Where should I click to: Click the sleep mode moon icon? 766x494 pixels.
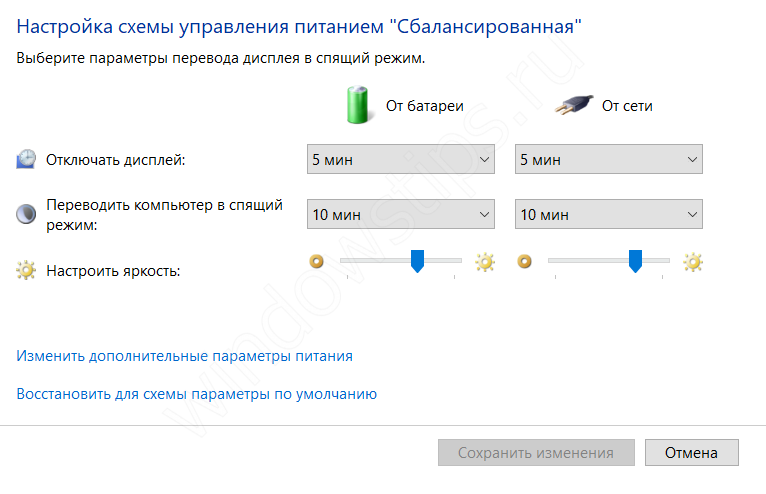pyautogui.click(x=27, y=214)
